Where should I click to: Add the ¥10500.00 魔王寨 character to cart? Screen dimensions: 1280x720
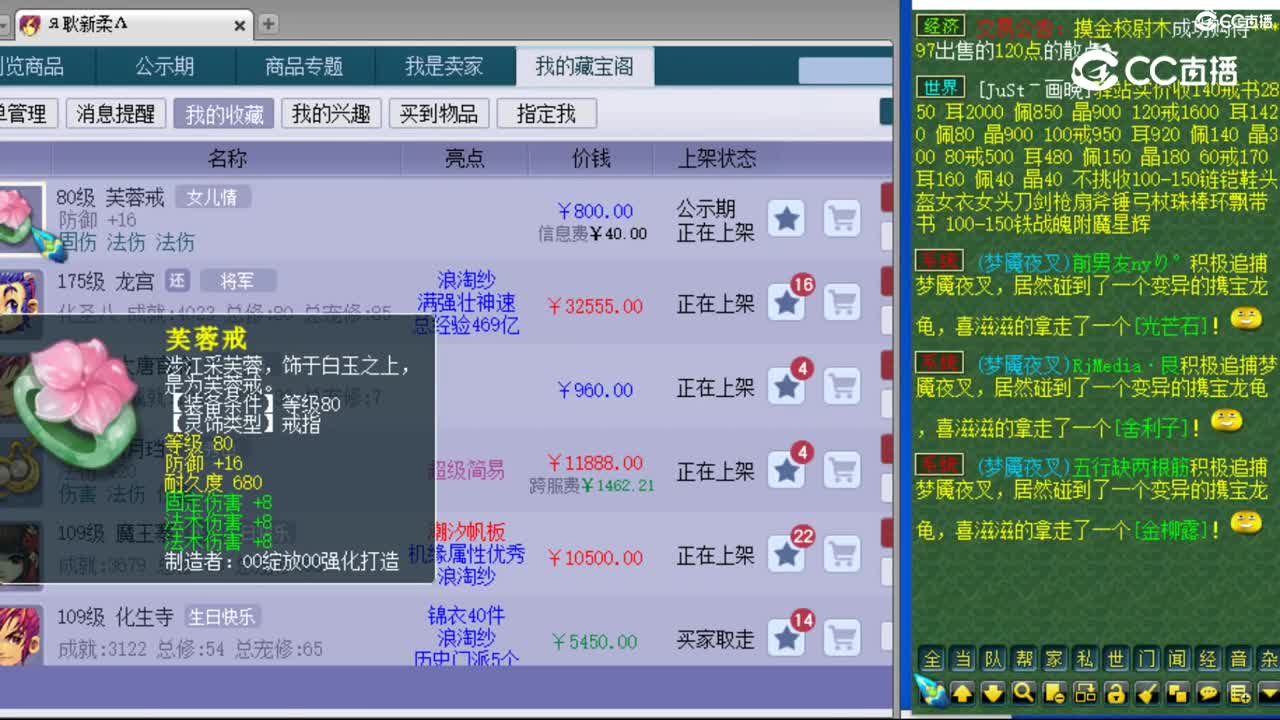(842, 554)
